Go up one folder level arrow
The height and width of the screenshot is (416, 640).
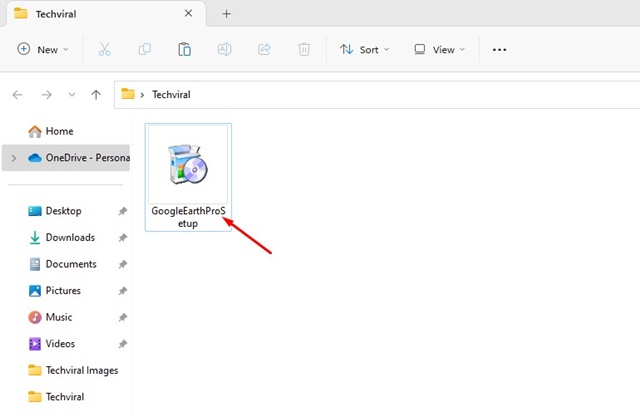(96, 95)
